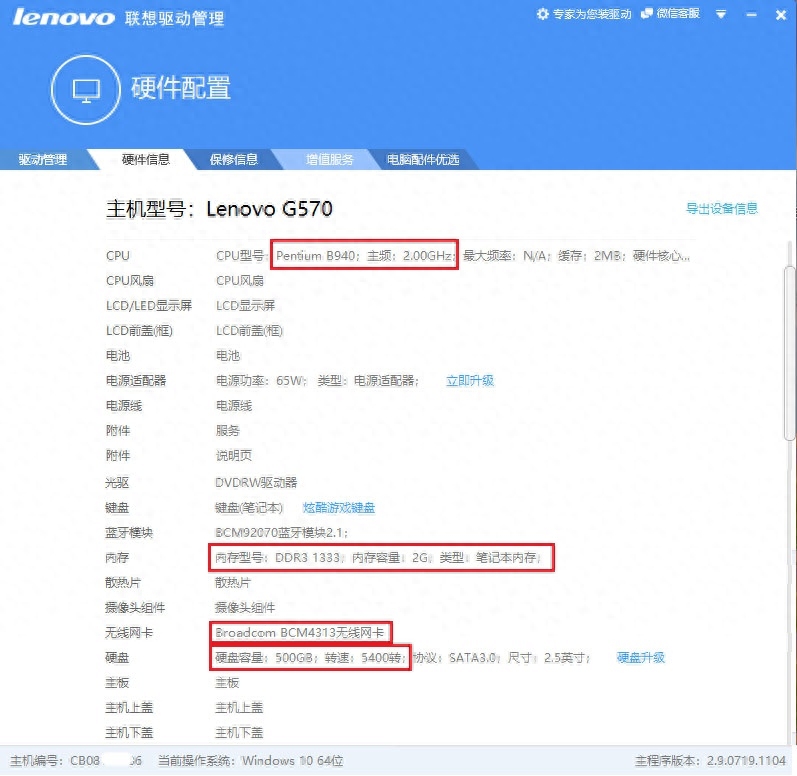Click the 无线网卡 row label
The image size is (797, 776).
pyautogui.click(x=129, y=633)
